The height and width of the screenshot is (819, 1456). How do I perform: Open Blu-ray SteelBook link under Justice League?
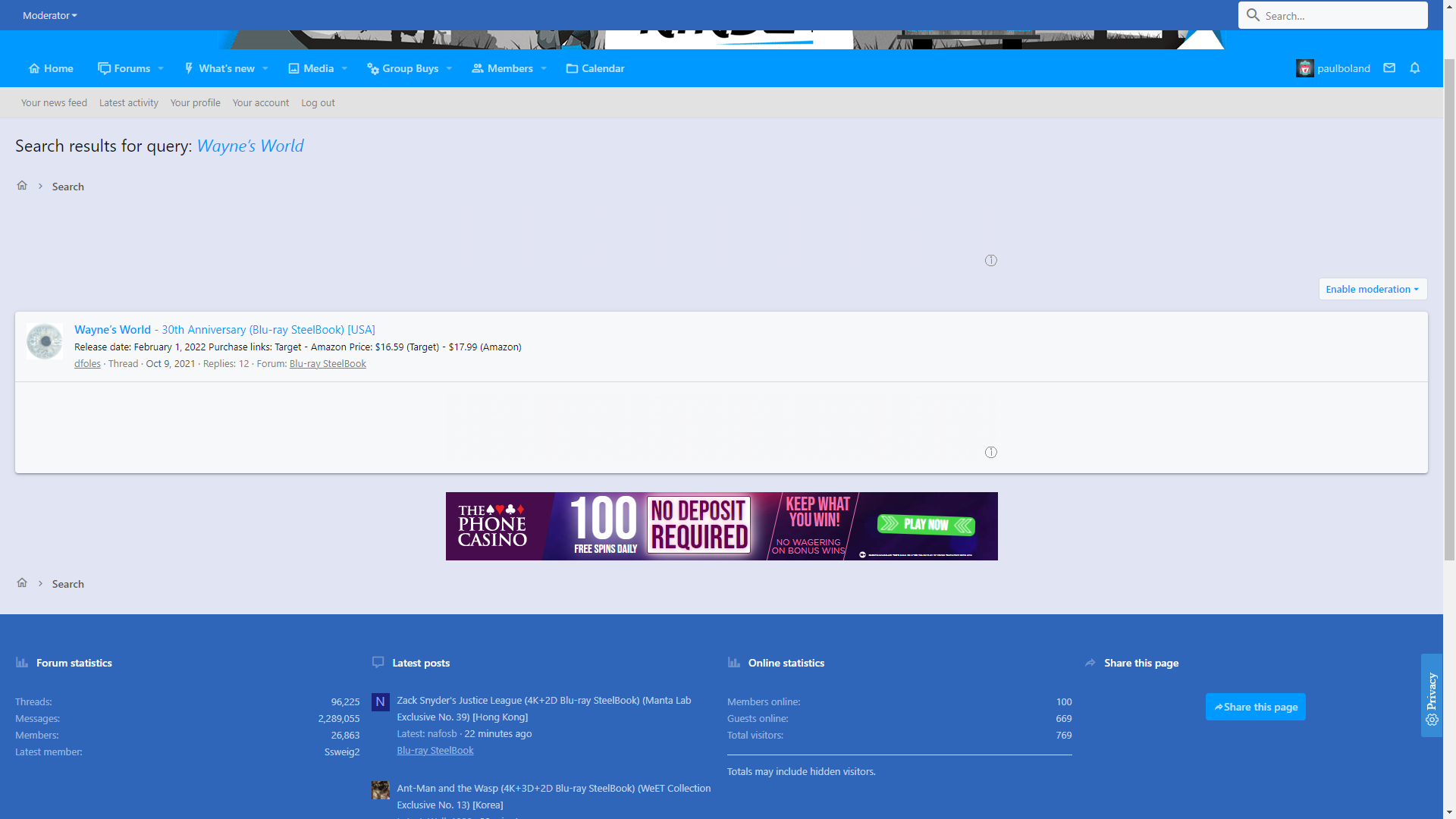[x=435, y=750]
